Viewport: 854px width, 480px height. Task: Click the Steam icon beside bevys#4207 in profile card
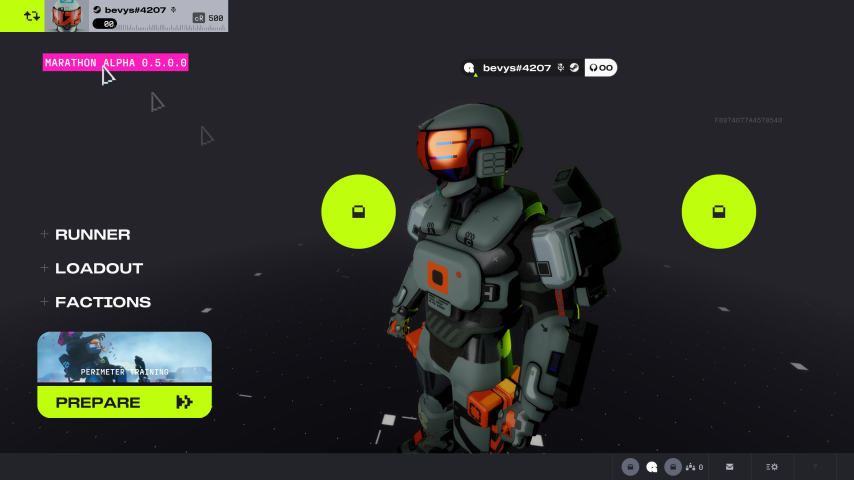point(97,10)
